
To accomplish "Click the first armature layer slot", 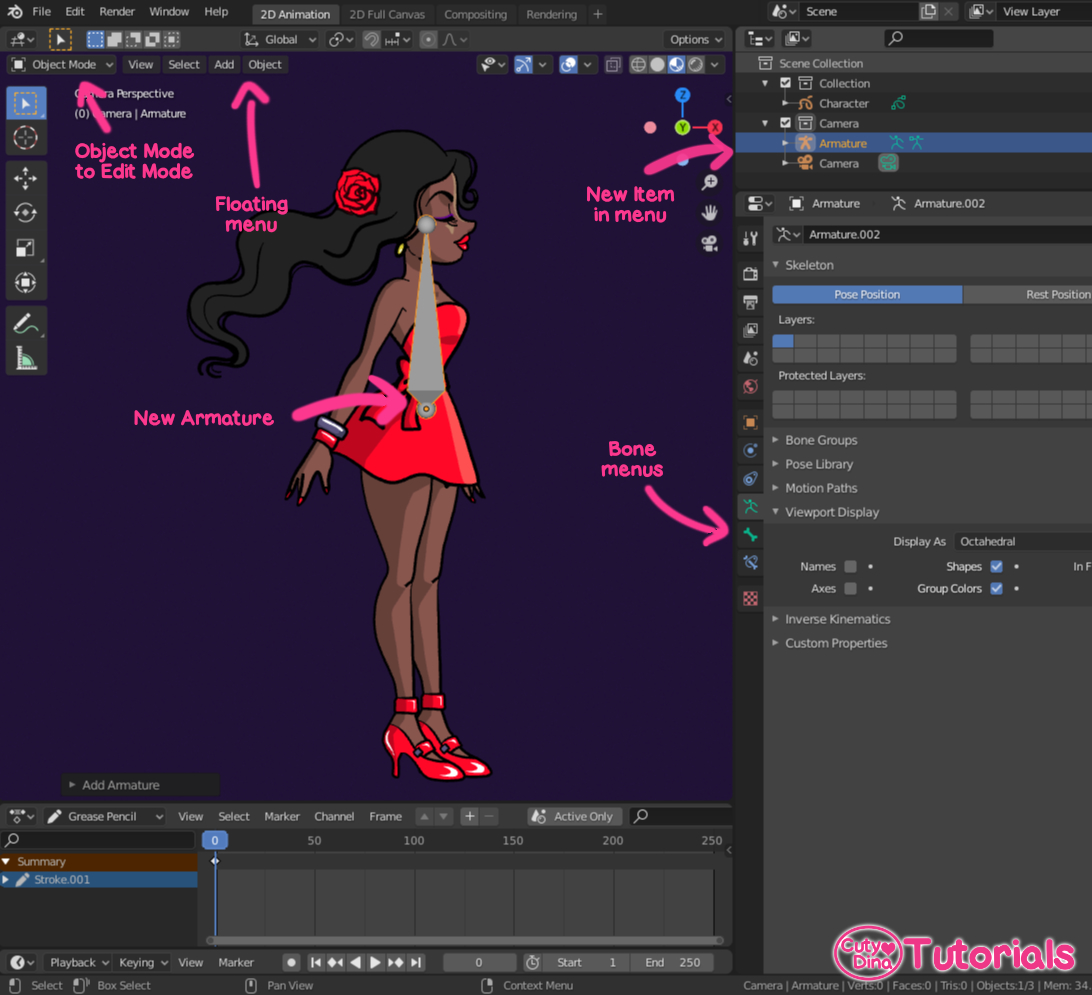I will tap(781, 340).
